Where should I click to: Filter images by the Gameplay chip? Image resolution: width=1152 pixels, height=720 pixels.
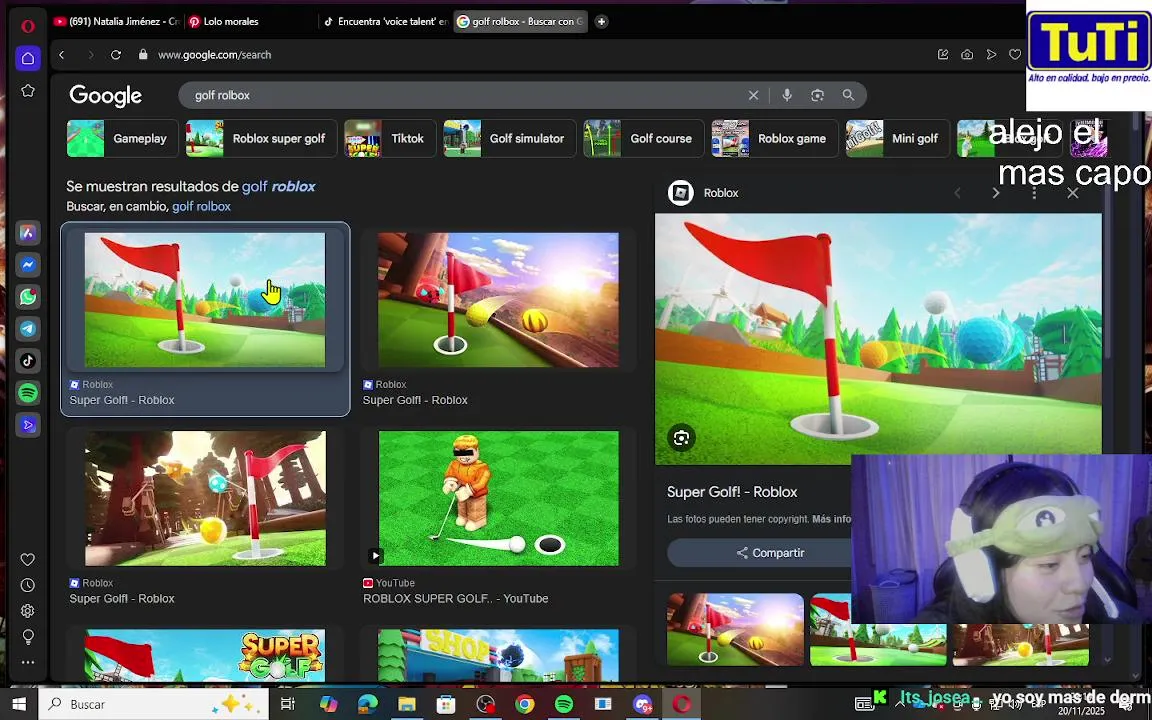(122, 138)
